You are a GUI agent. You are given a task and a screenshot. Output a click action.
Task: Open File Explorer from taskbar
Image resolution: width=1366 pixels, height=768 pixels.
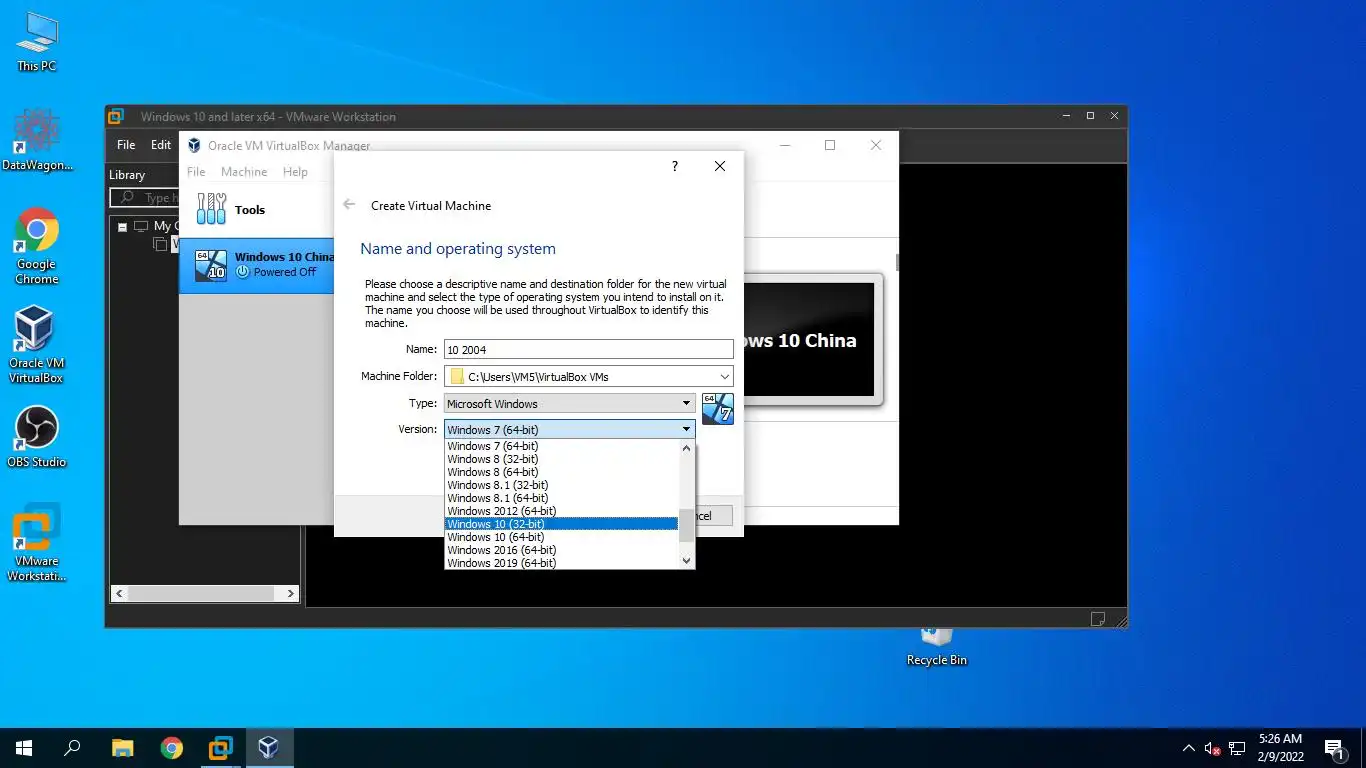[x=122, y=748]
